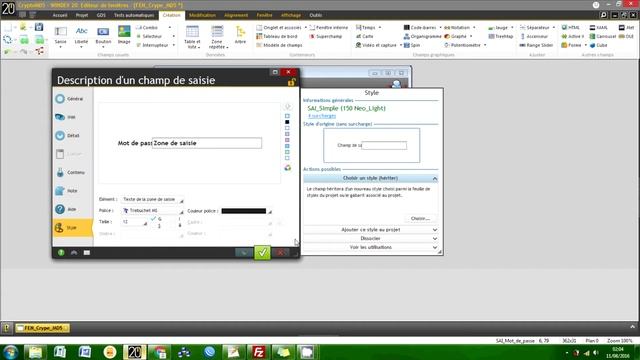Open the Contenu tab in description dialog
The height and width of the screenshot is (360, 640).
pos(72,172)
